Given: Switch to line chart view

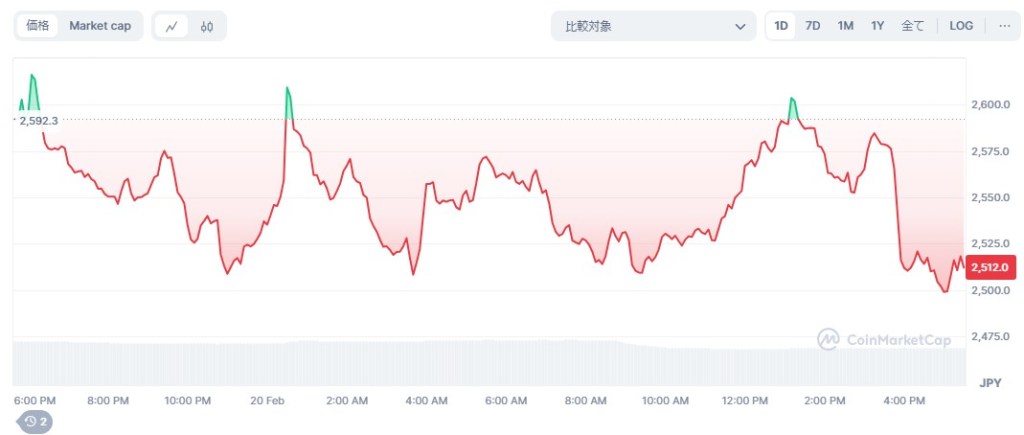Looking at the screenshot, I should point(171,26).
